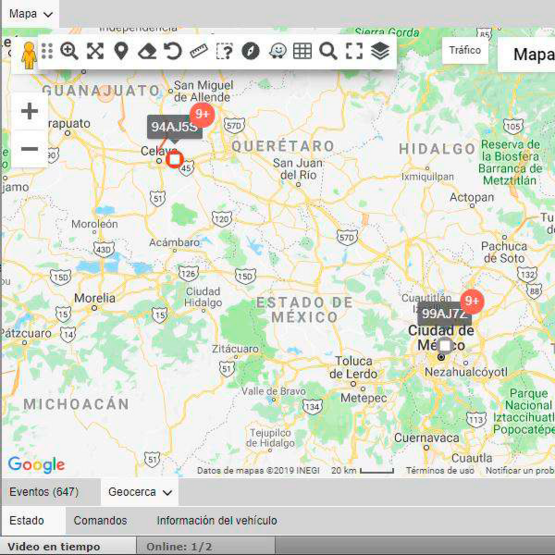Screen dimensions: 555x555
Task: Click the zoom-in magnifier tool icon
Action: 69,51
